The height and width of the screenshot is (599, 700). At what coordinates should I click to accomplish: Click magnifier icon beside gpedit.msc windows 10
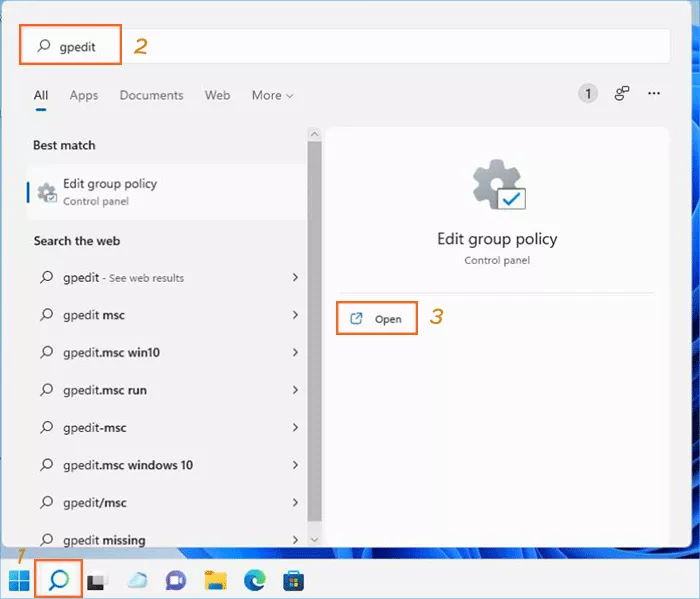tap(46, 465)
